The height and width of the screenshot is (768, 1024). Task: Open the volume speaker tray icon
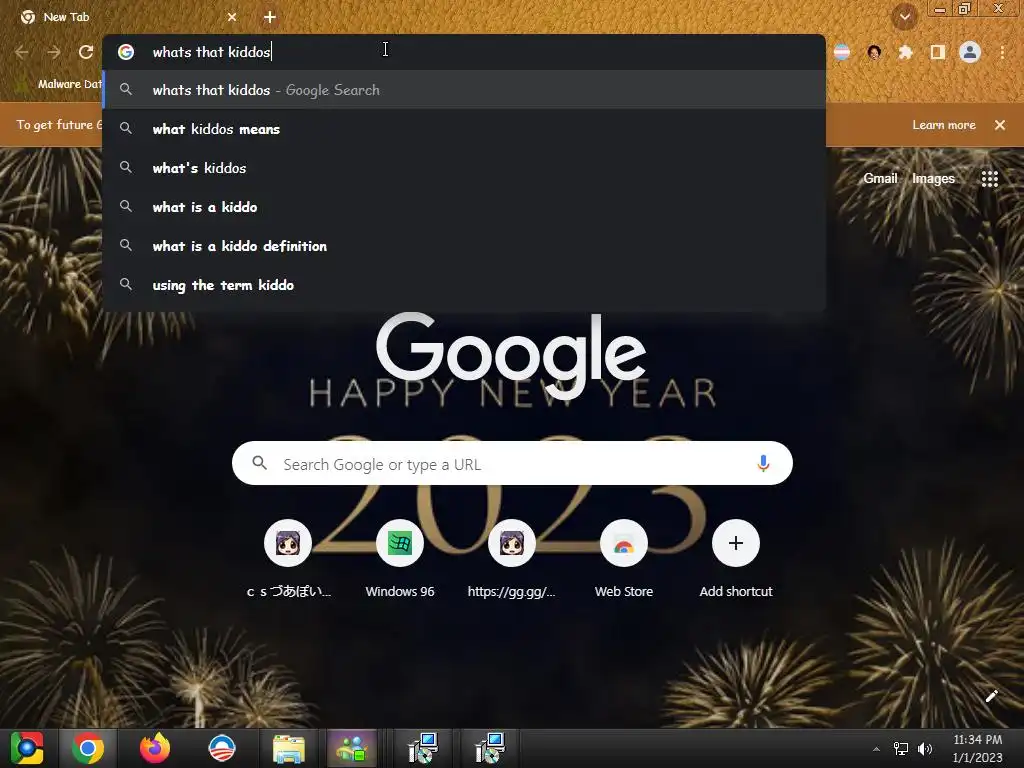point(925,749)
